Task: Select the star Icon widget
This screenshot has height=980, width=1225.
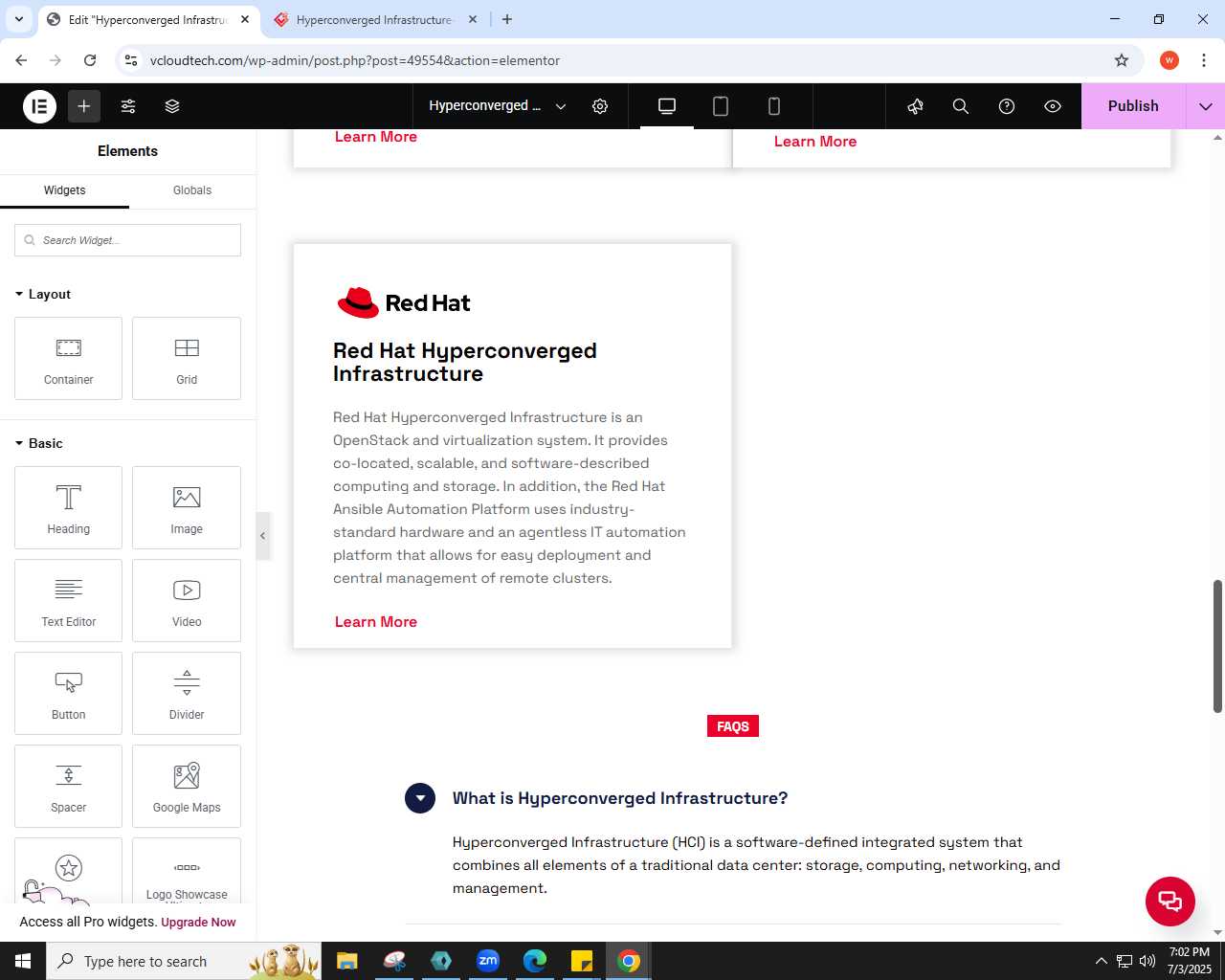Action: [69, 869]
